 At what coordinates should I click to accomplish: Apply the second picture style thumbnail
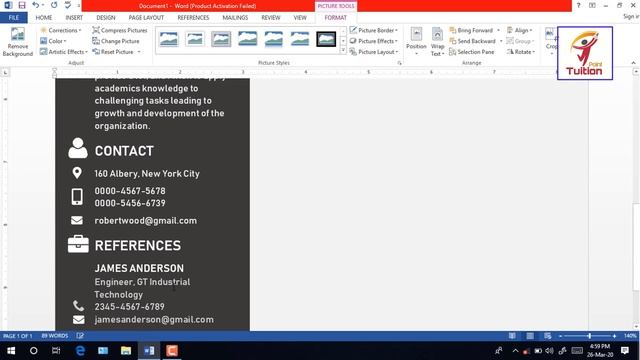click(x=195, y=40)
